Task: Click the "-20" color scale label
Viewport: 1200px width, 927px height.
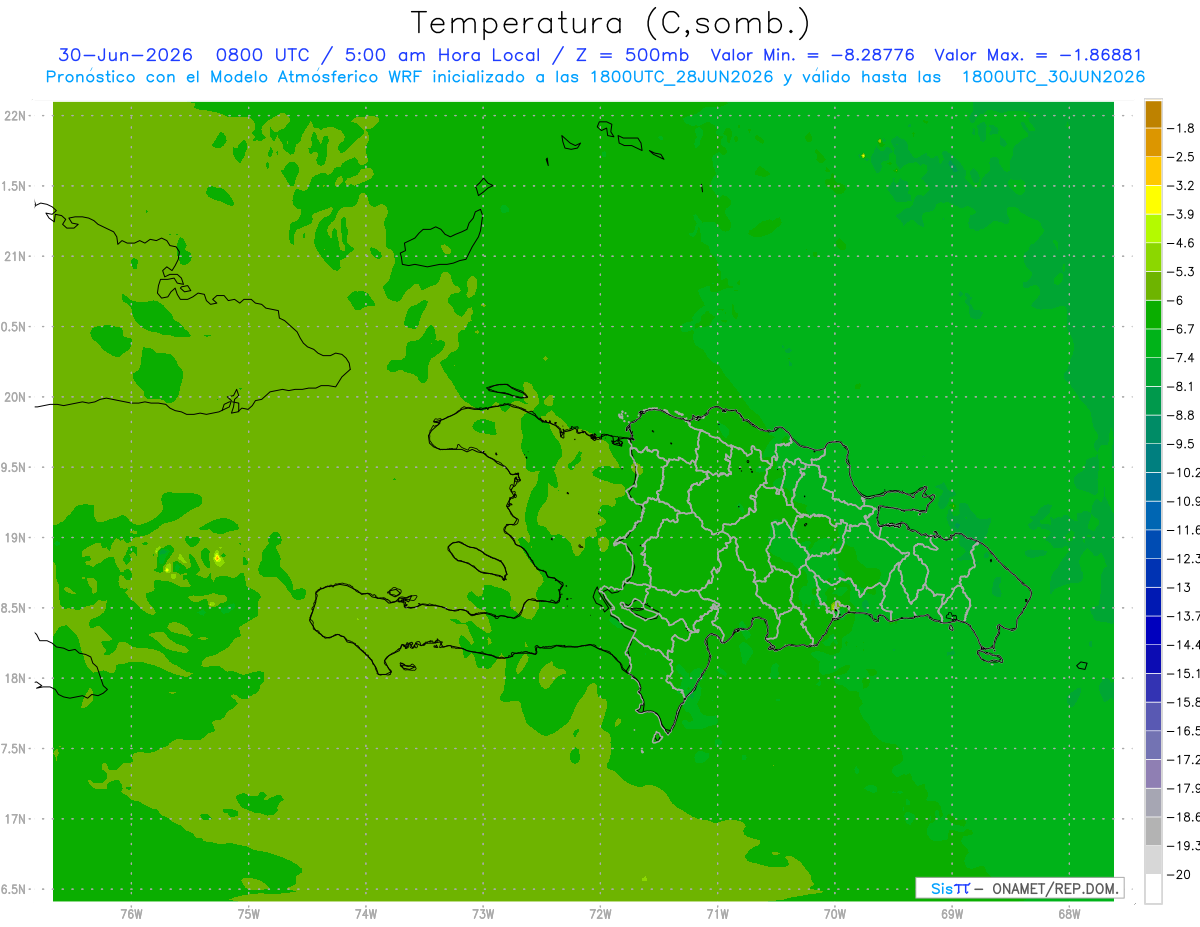Action: [x=1178, y=875]
